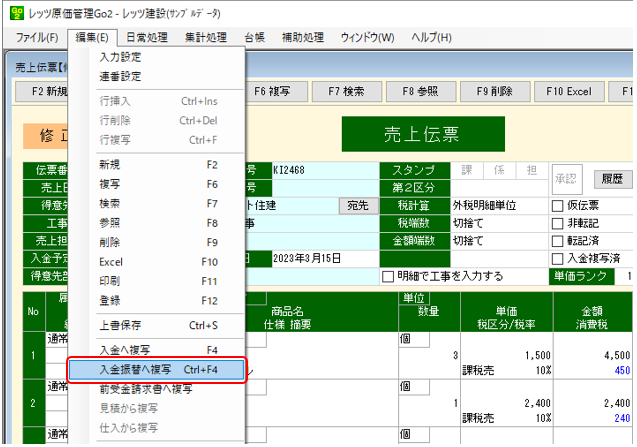
Task: Select 印刷 F11 menu entry
Action: (158, 281)
